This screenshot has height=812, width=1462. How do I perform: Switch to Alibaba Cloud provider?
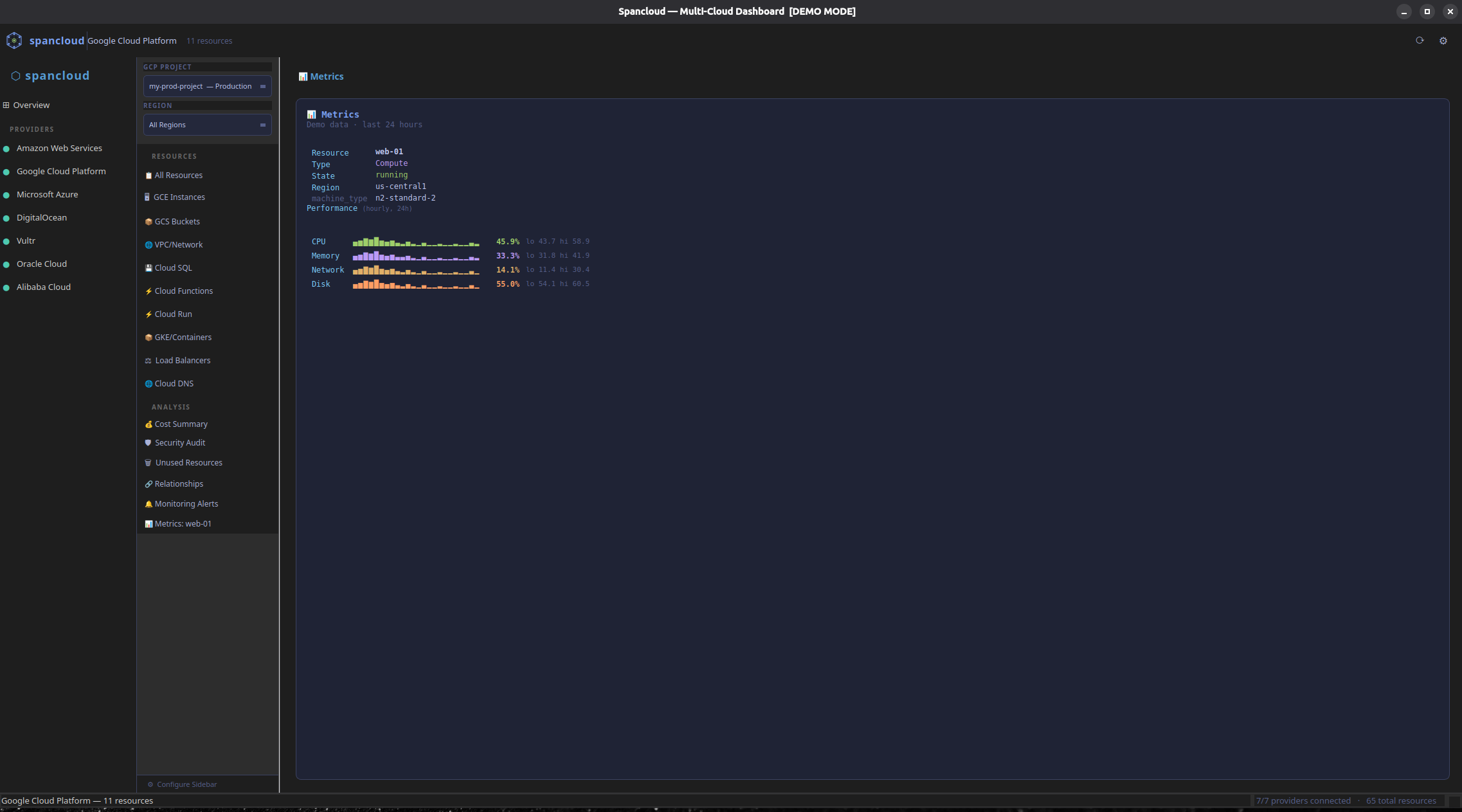[44, 287]
